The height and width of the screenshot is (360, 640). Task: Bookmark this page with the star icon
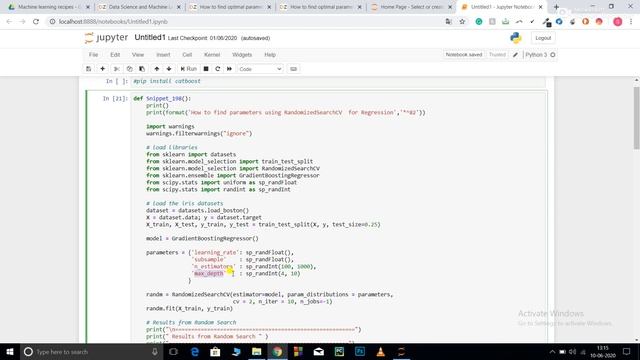(462, 22)
